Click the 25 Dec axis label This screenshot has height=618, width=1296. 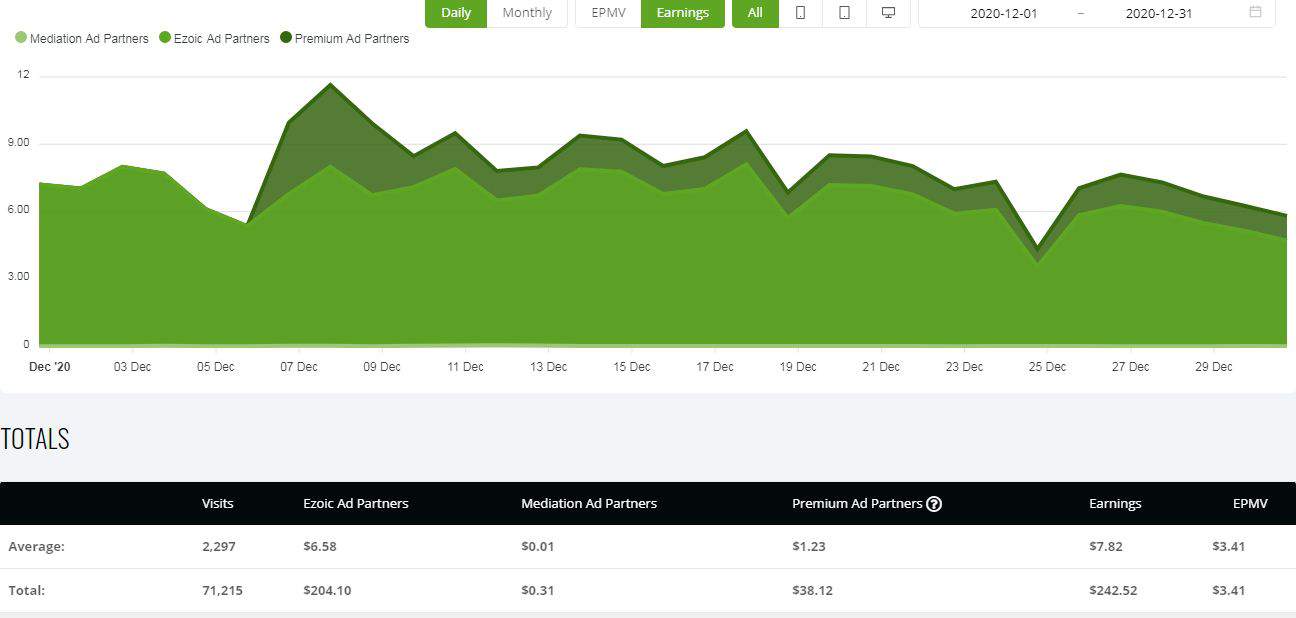tap(1047, 367)
